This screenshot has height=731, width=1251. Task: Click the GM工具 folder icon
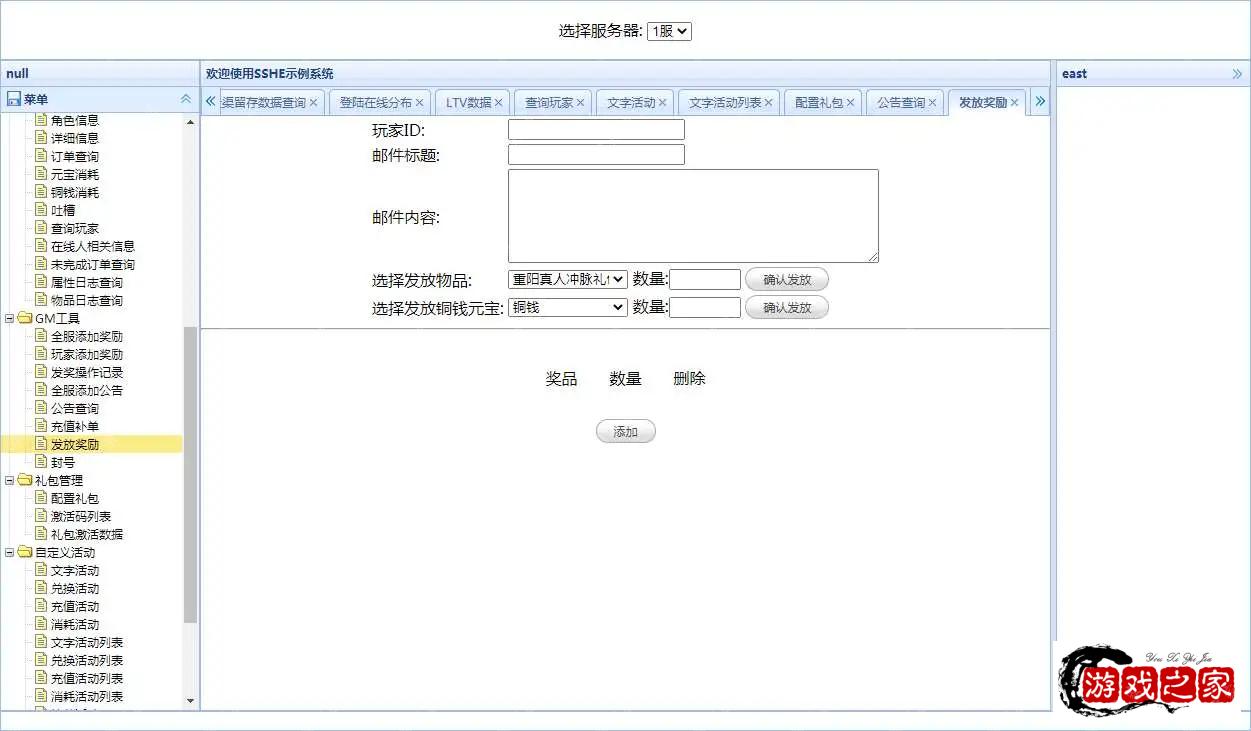point(25,320)
